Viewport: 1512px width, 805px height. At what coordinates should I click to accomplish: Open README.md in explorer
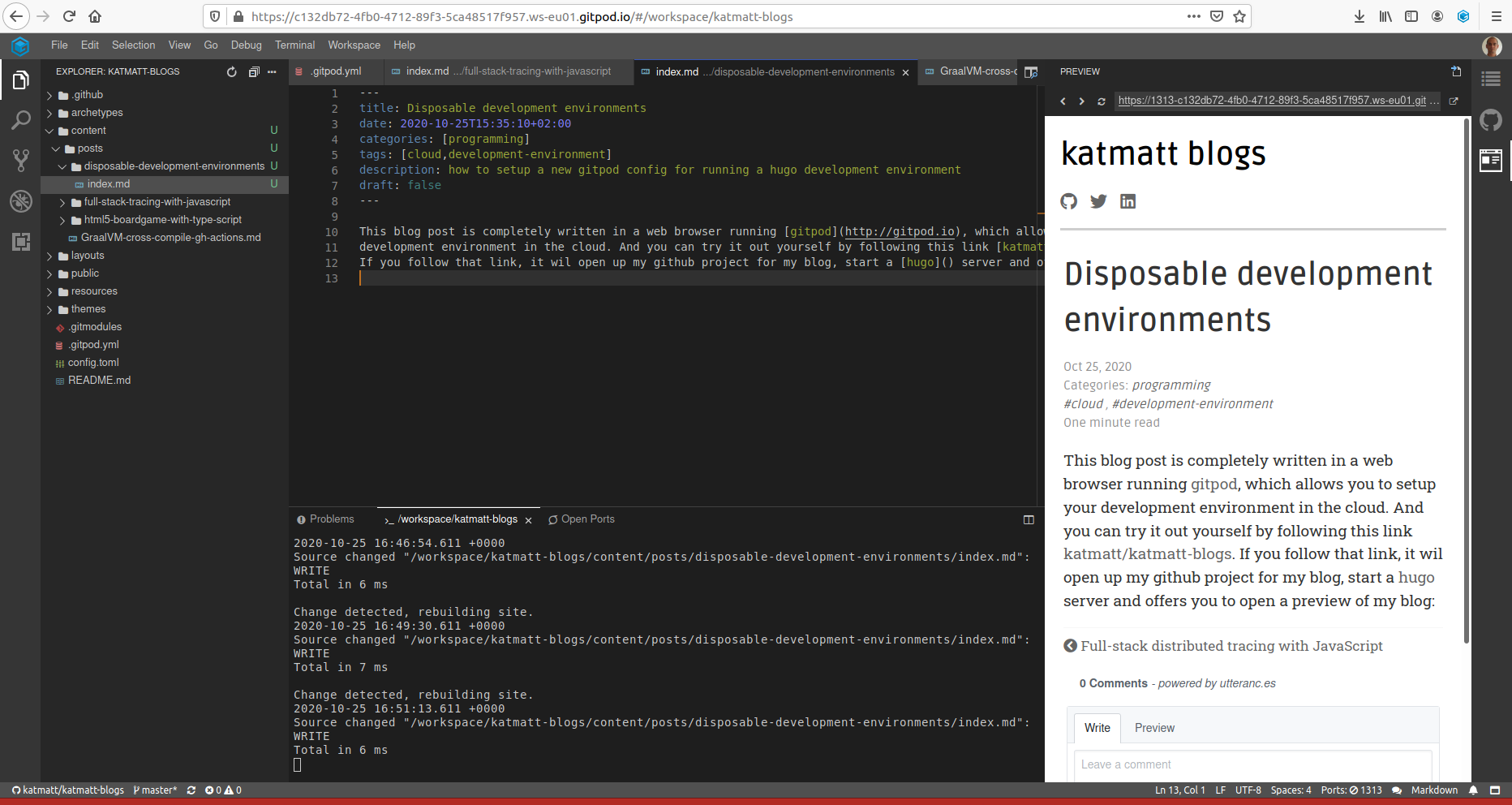tap(99, 381)
